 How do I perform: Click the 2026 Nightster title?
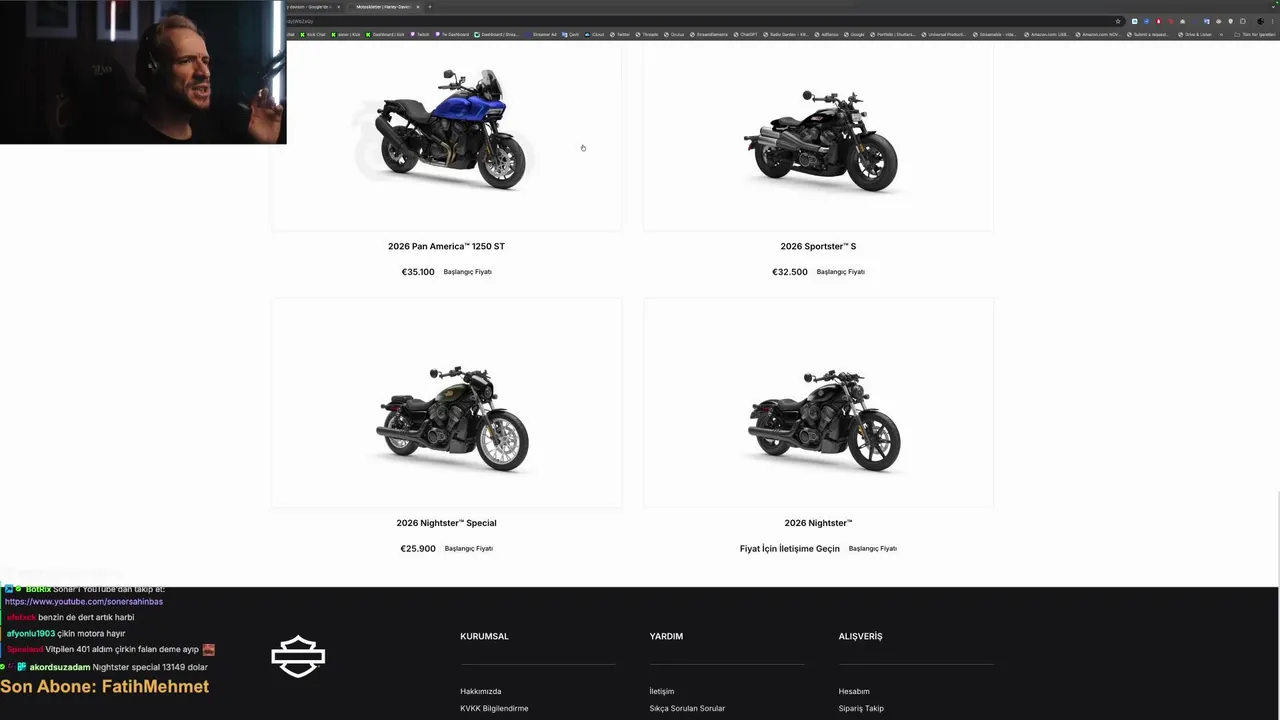point(818,523)
